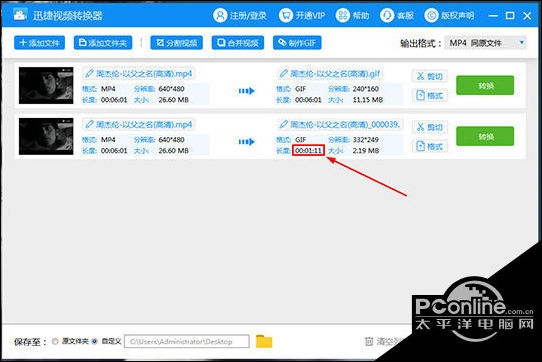
Task: Edit the first output filename pencil icon
Action: coord(283,73)
